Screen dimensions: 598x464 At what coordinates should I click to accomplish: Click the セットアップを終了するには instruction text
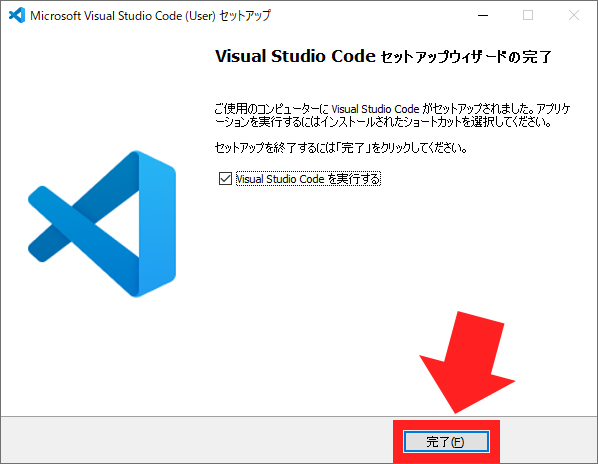coord(341,148)
